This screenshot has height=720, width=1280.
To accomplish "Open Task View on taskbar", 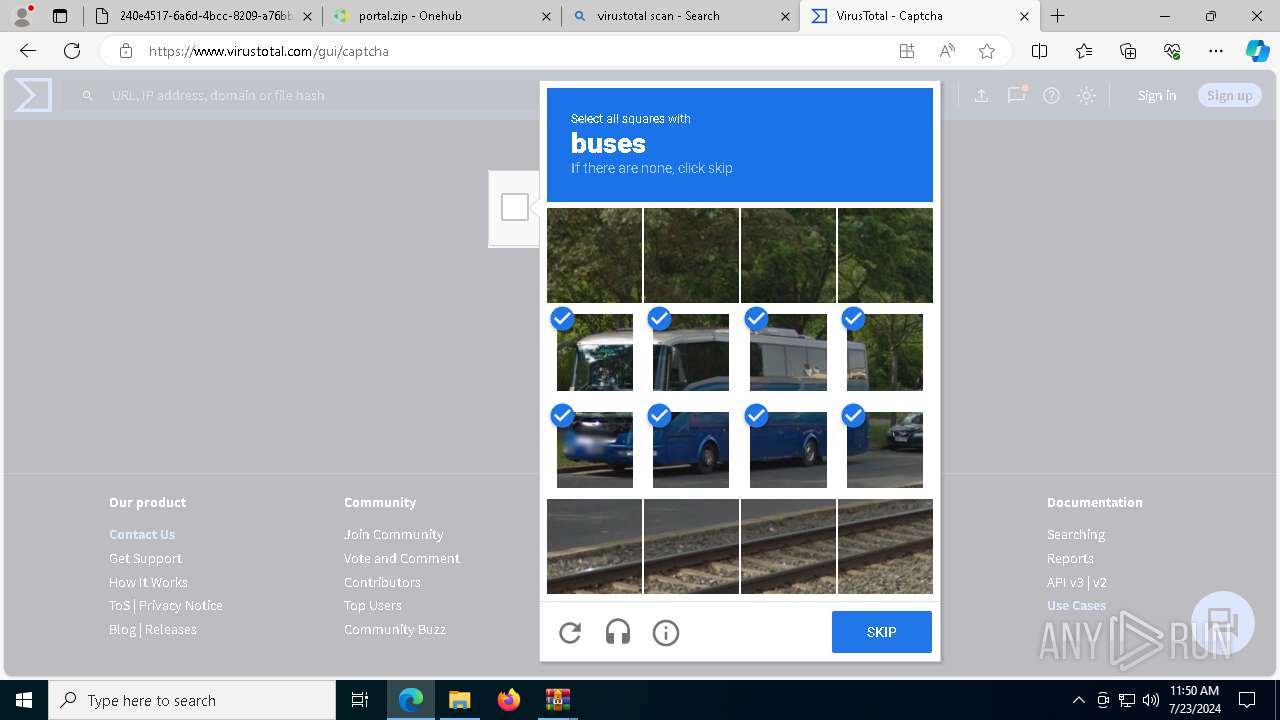I will coord(360,700).
